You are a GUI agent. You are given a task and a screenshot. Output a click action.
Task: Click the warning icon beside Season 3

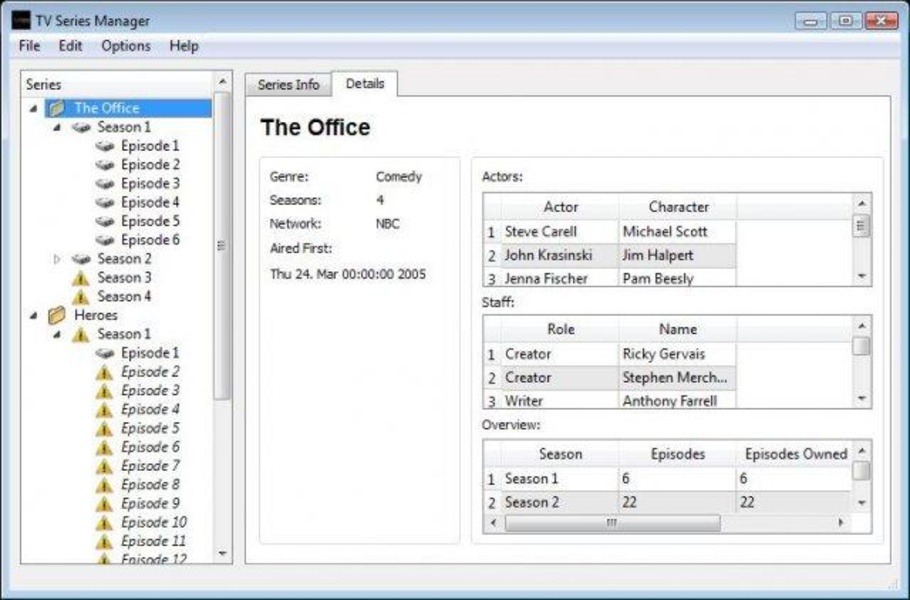pos(81,278)
